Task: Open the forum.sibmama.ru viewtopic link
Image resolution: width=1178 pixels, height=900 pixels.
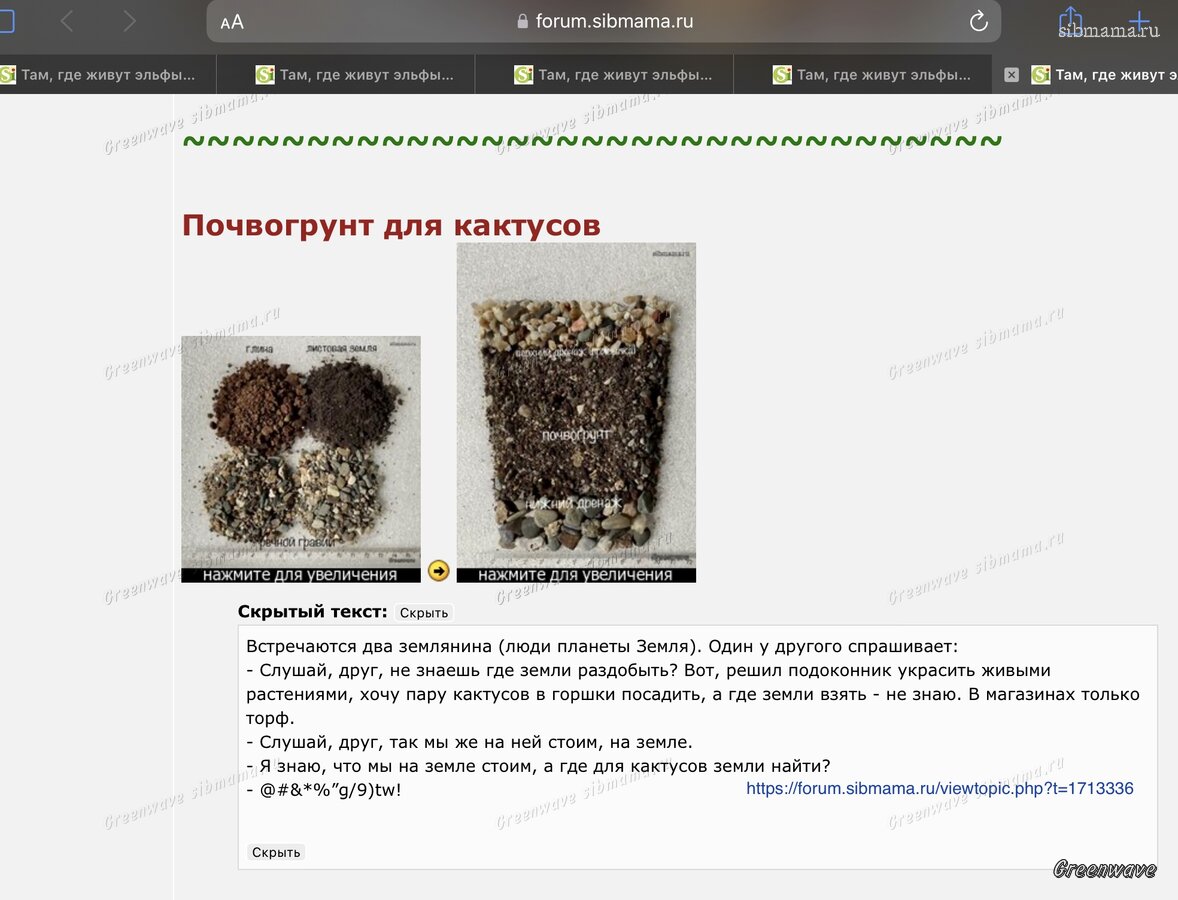Action: pyautogui.click(x=939, y=788)
